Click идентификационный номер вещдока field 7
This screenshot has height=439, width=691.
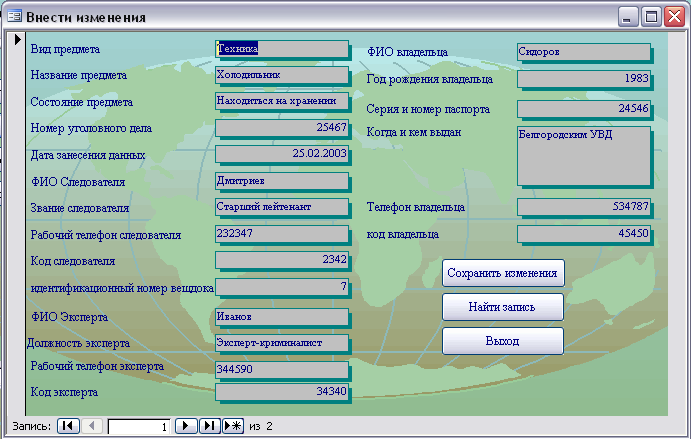(x=282, y=286)
